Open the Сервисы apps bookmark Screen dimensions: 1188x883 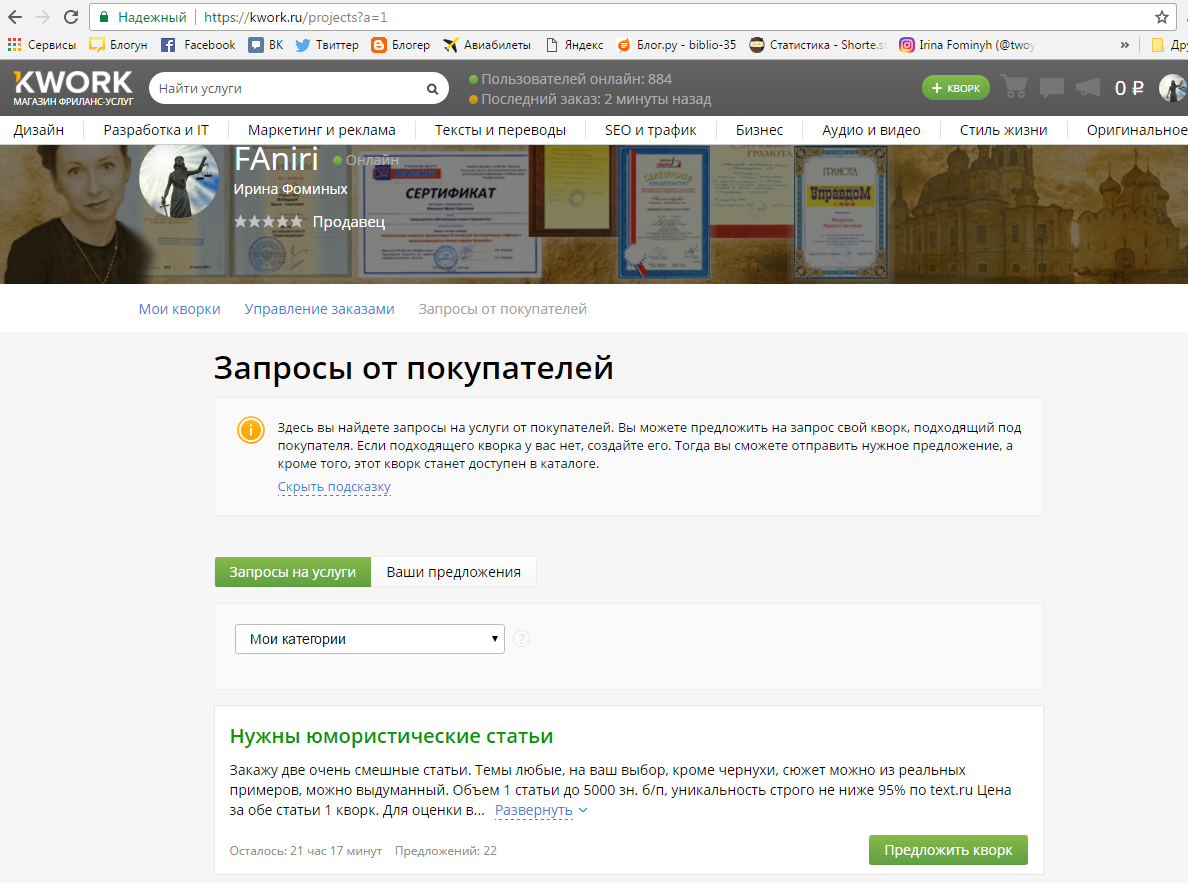point(42,45)
